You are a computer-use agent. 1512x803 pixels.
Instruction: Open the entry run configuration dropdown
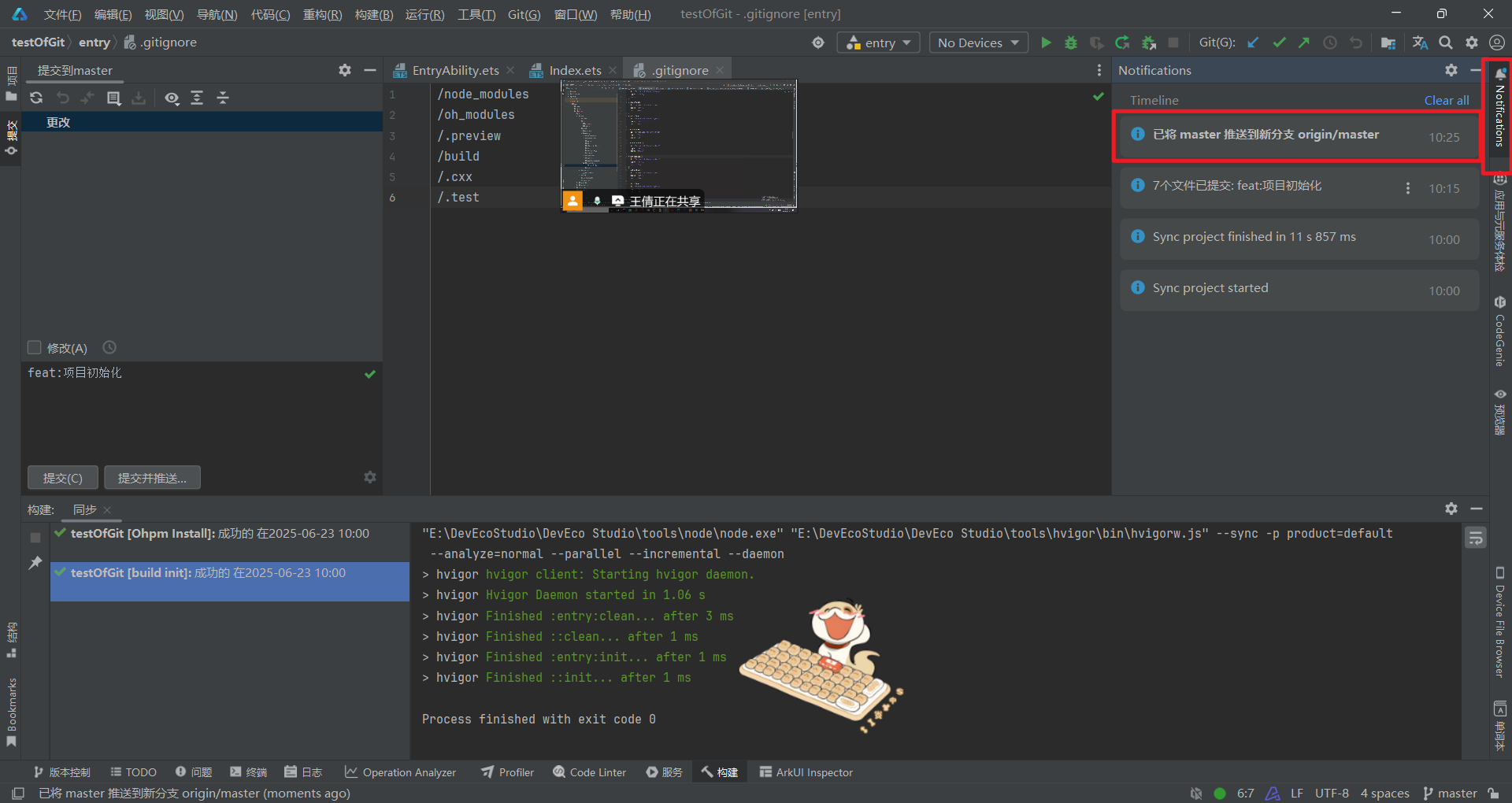click(x=879, y=43)
